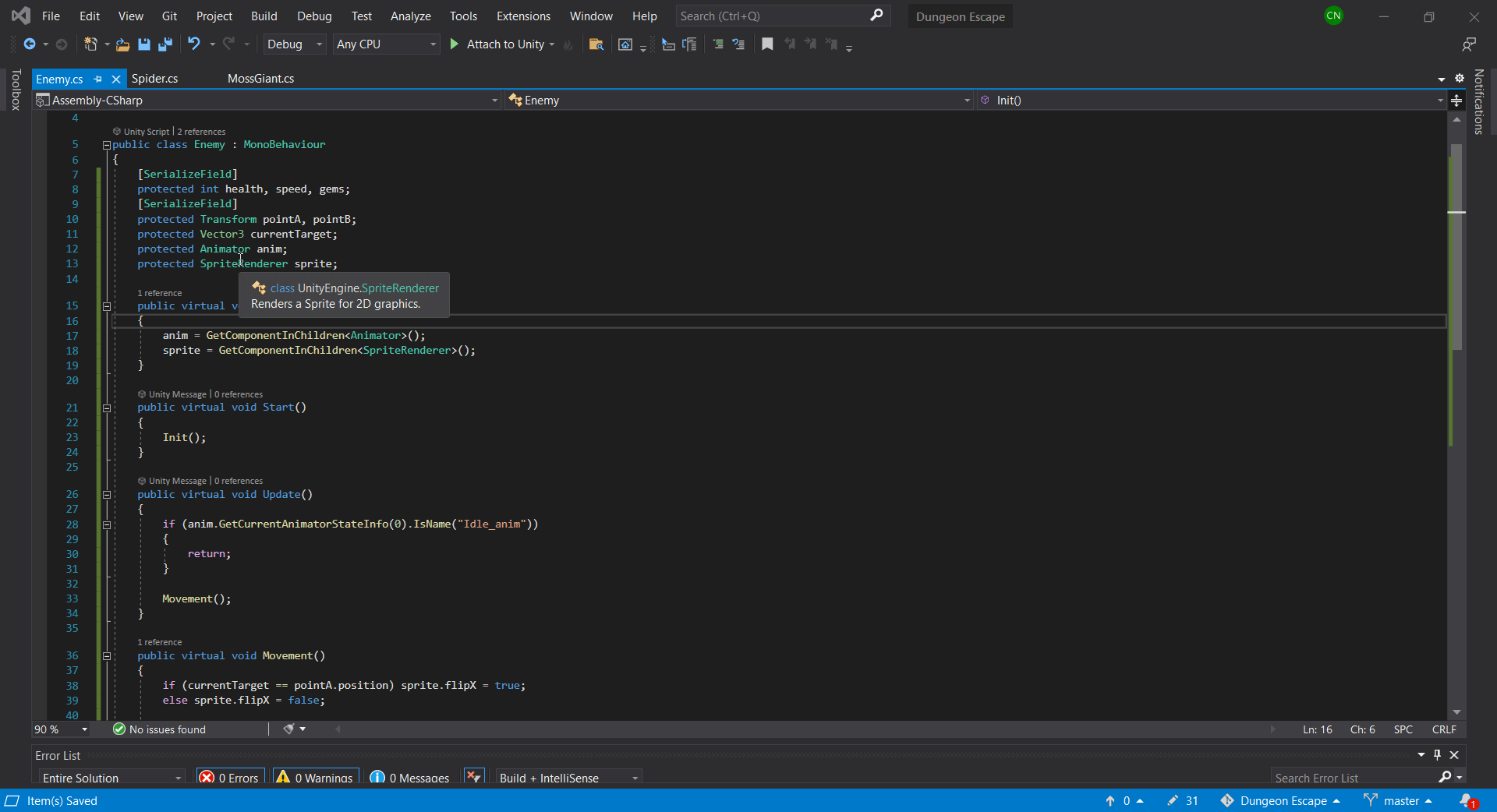The width and height of the screenshot is (1497, 812).
Task: Collapse the Enemy class outline toggle
Action: [107, 145]
